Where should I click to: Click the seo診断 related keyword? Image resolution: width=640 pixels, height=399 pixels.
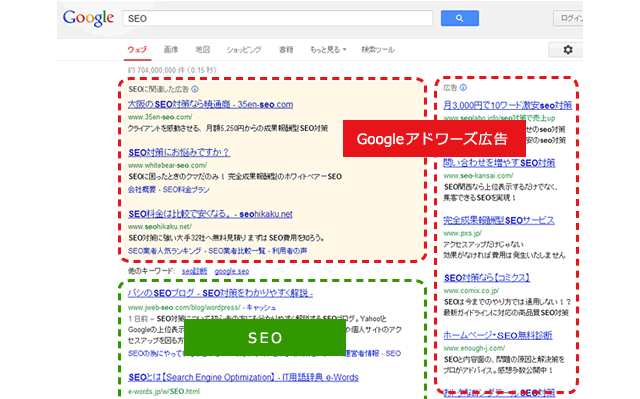click(x=194, y=271)
